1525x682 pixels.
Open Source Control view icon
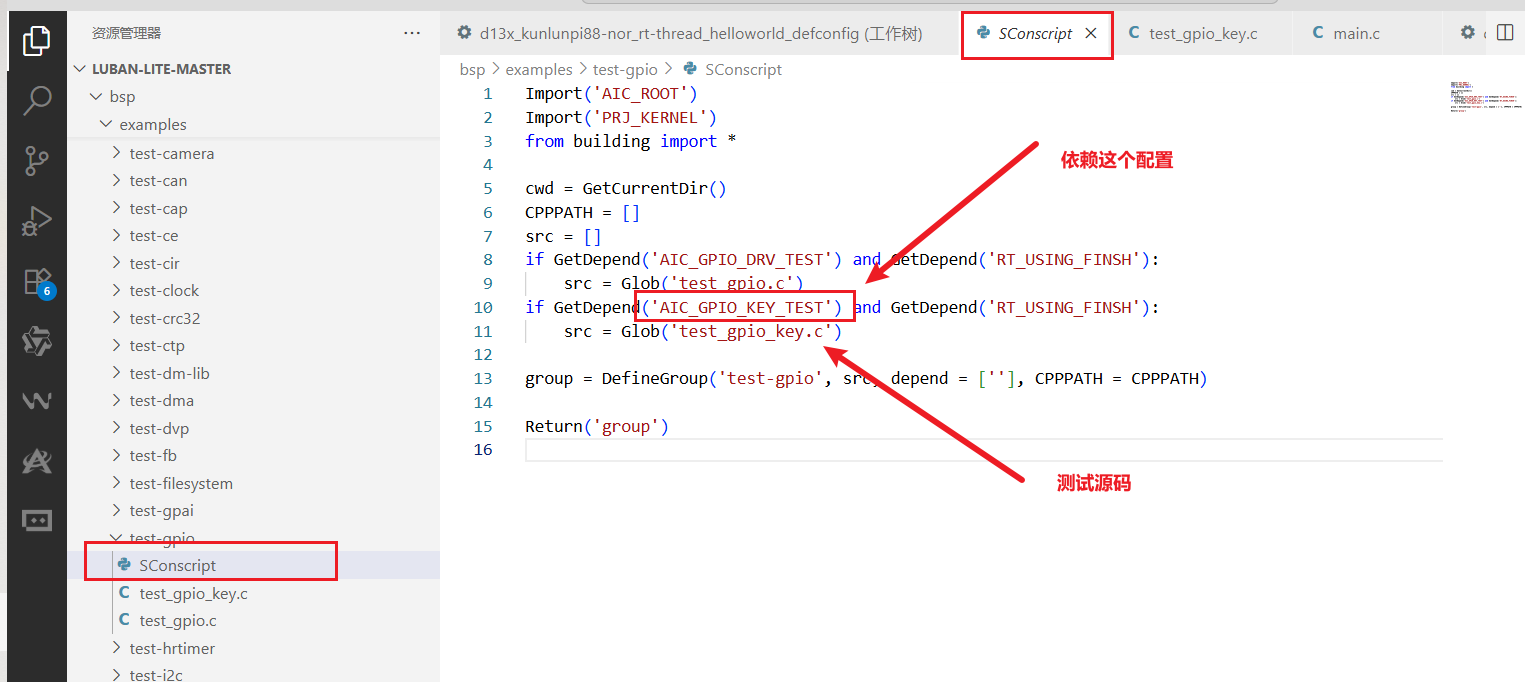37,160
